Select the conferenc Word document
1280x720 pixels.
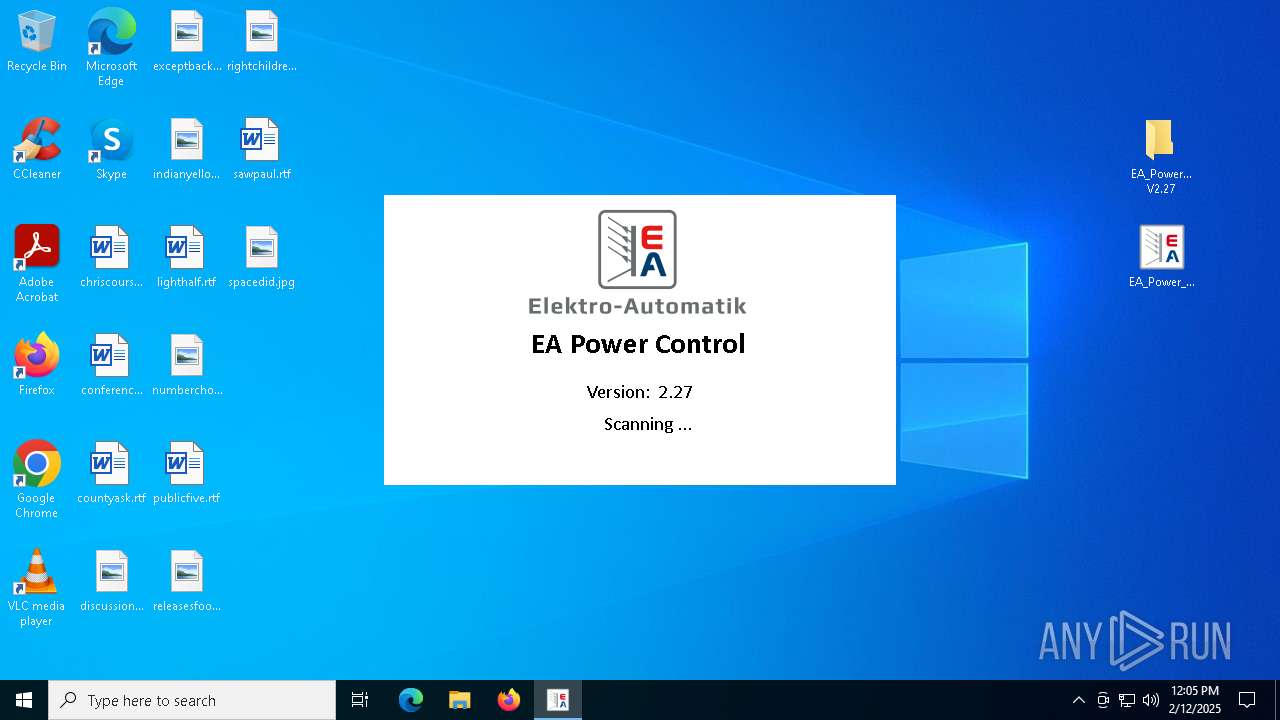(111, 366)
